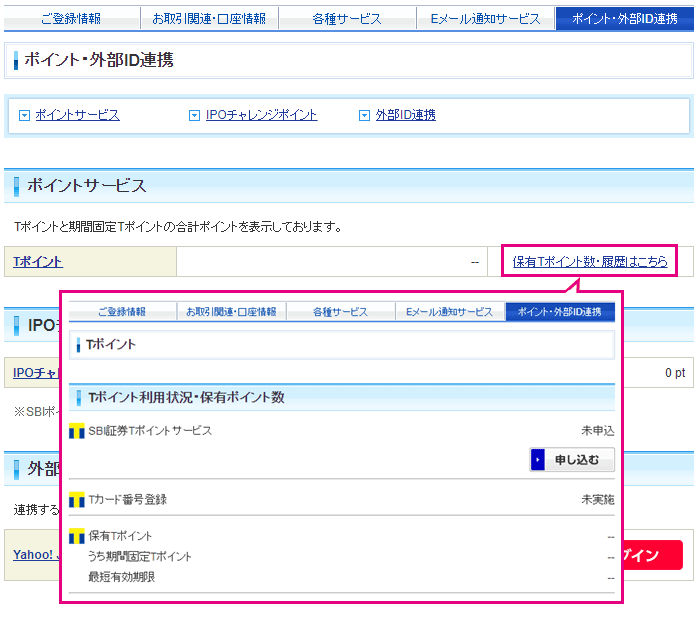Click the T icon next to Tカード番号登録

77,500
